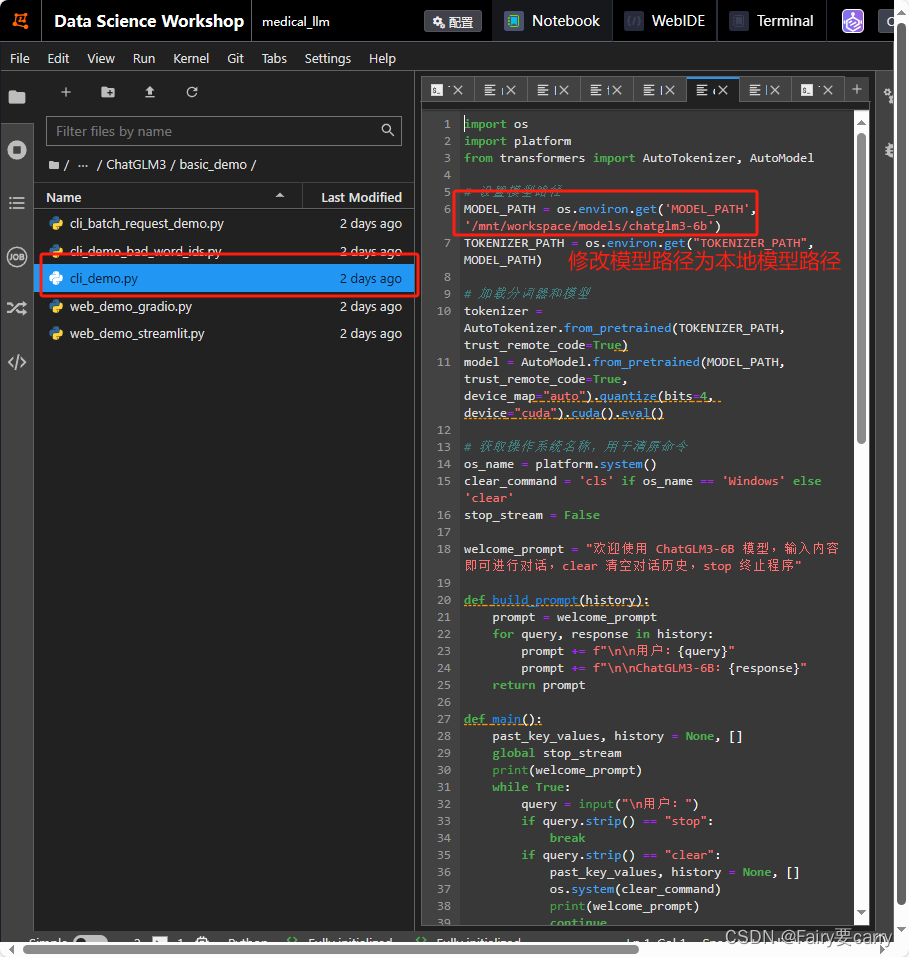Viewport: 909px width, 957px height.
Task: Open the code snippets sidebar icon
Action: [x=17, y=362]
